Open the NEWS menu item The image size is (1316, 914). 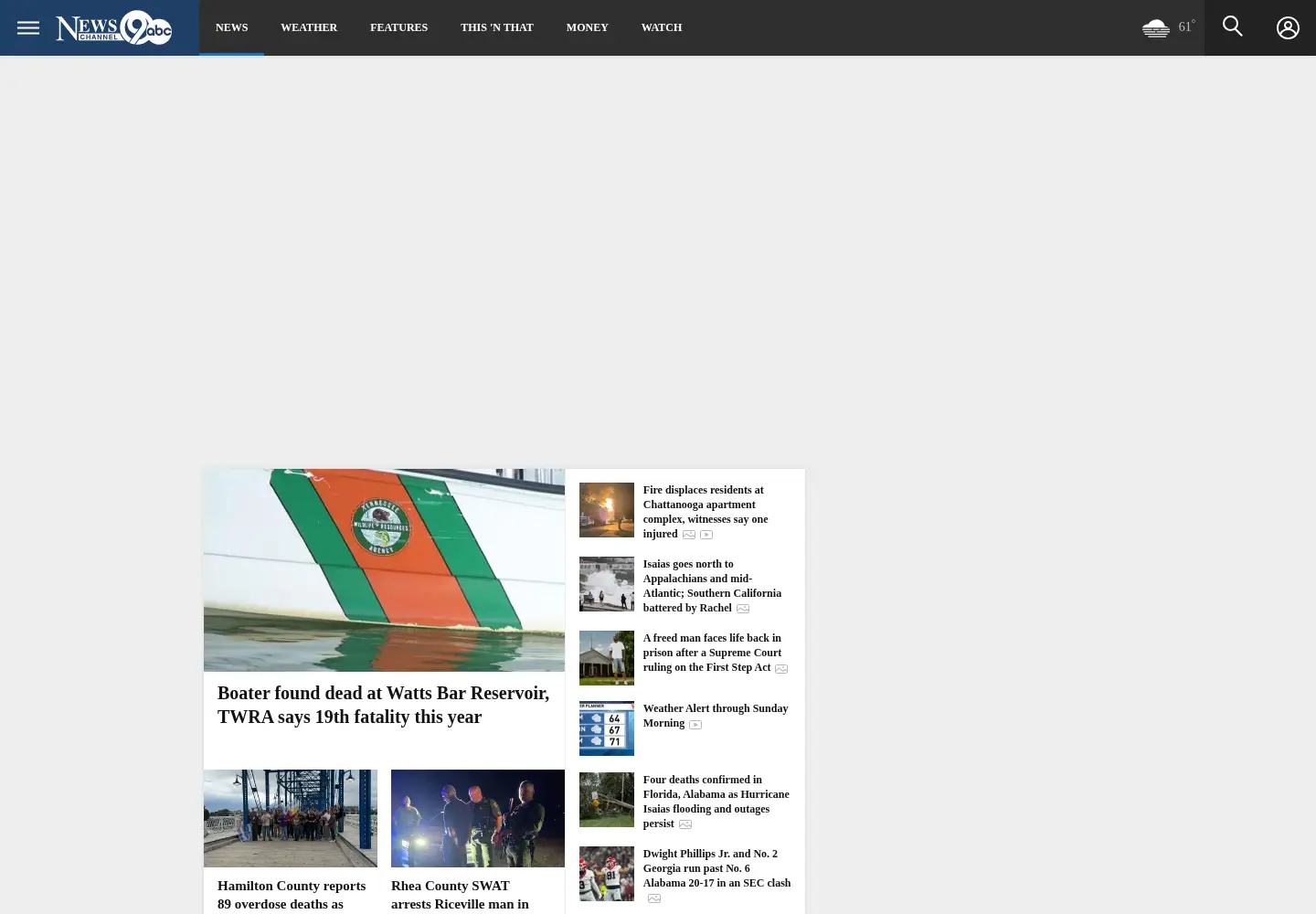[231, 27]
